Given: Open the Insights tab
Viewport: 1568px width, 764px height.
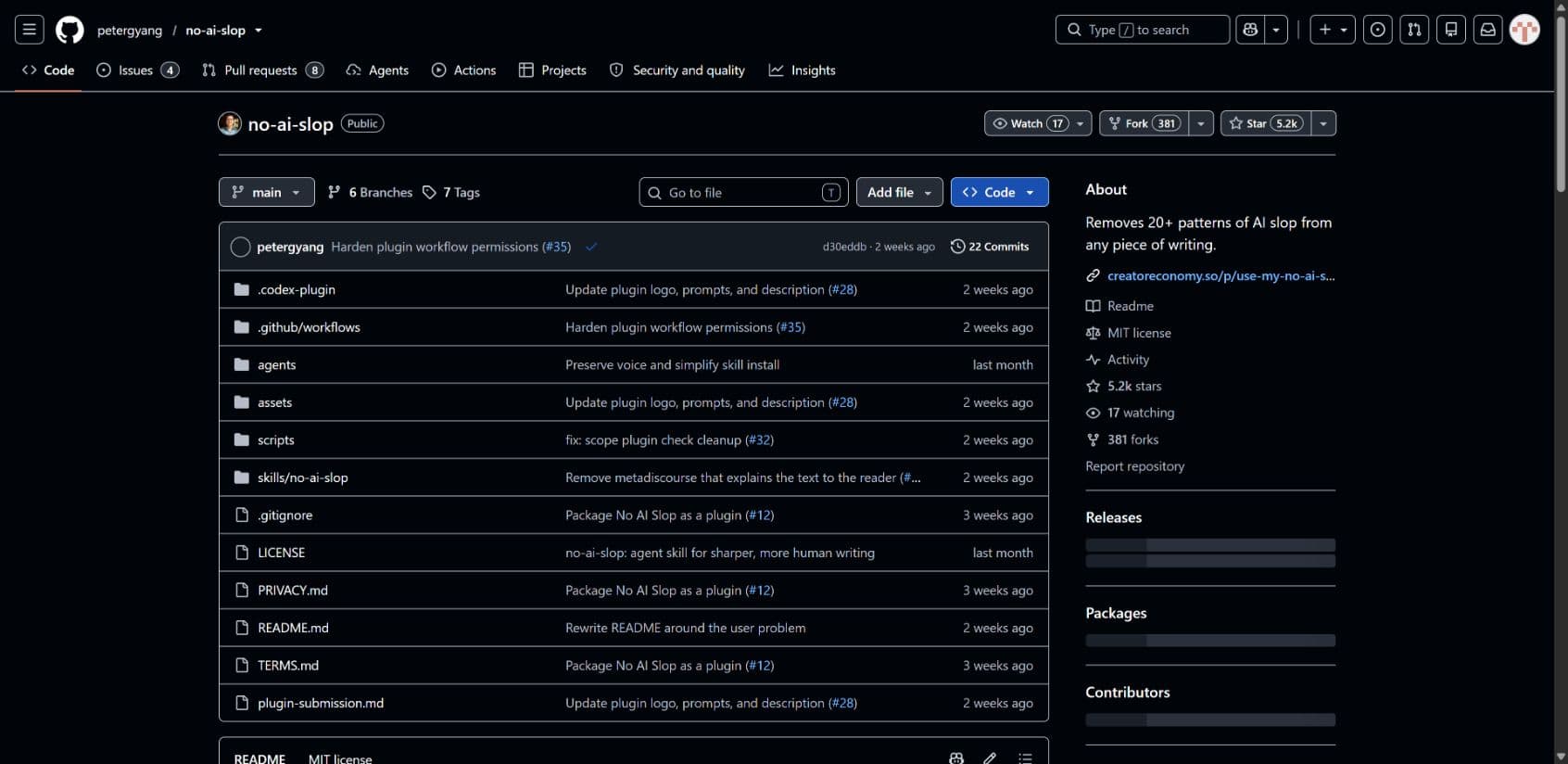Looking at the screenshot, I should point(802,70).
